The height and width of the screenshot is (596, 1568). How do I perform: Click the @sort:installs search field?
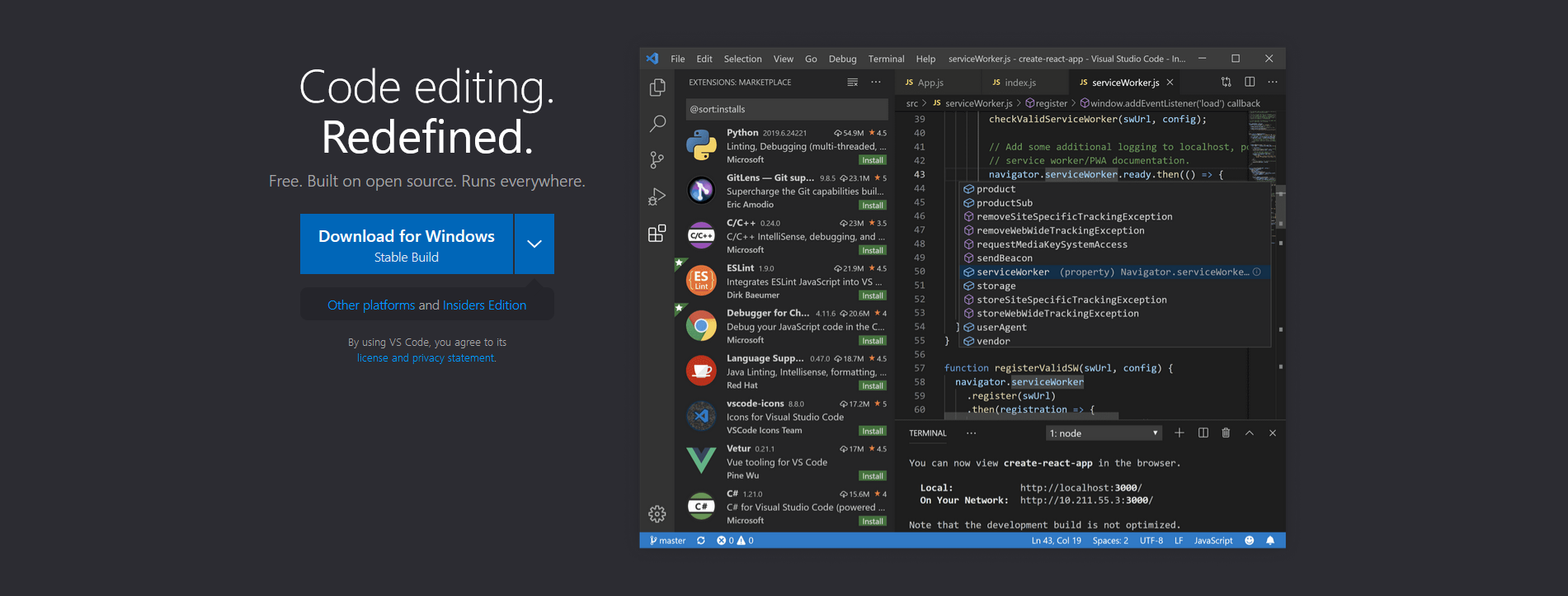(x=787, y=109)
